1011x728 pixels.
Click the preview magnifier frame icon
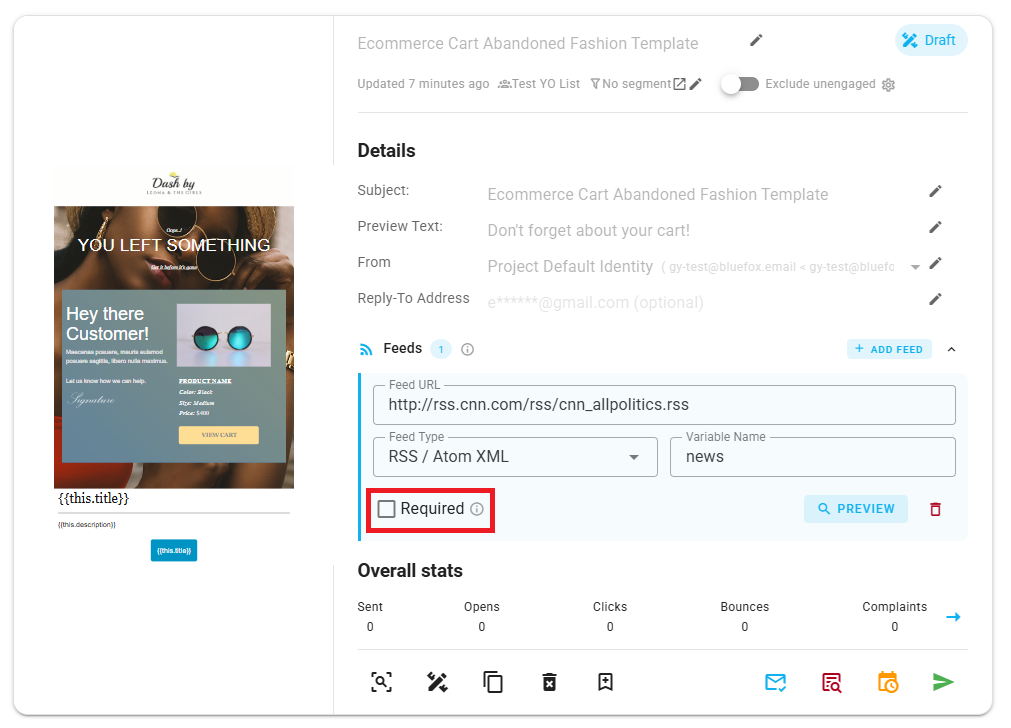point(382,682)
